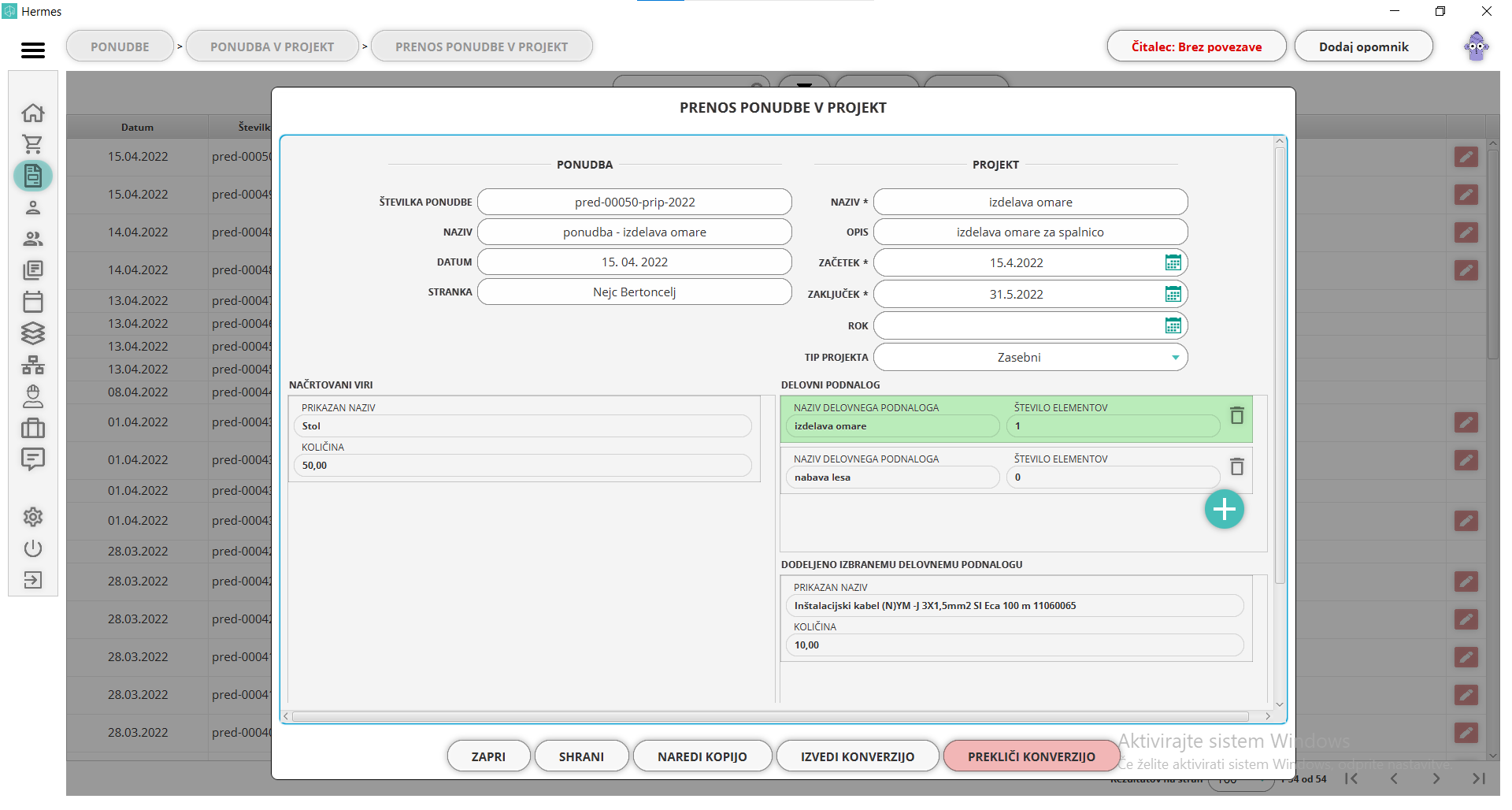Click 'Čitalec: Brez povezave' button

1196,46
